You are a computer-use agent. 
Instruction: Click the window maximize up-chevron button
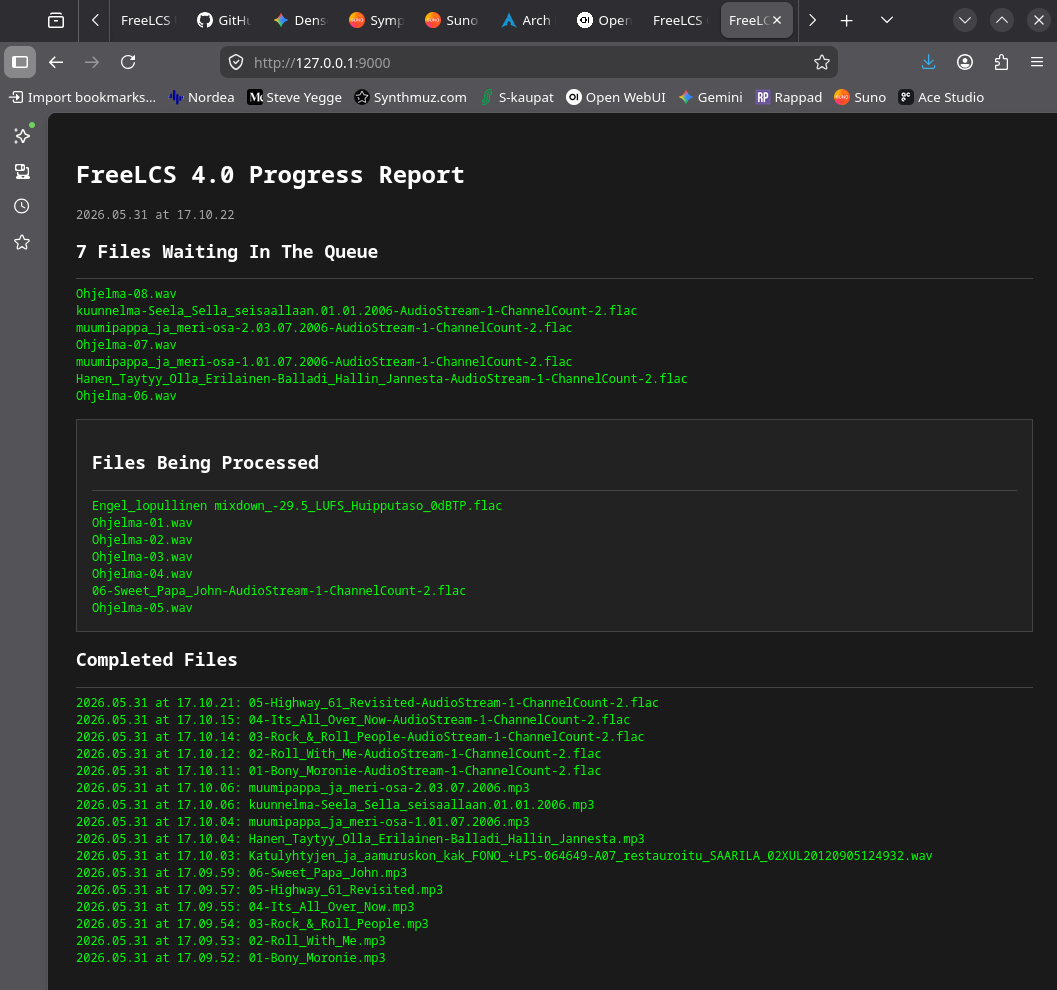pyautogui.click(x=1002, y=21)
